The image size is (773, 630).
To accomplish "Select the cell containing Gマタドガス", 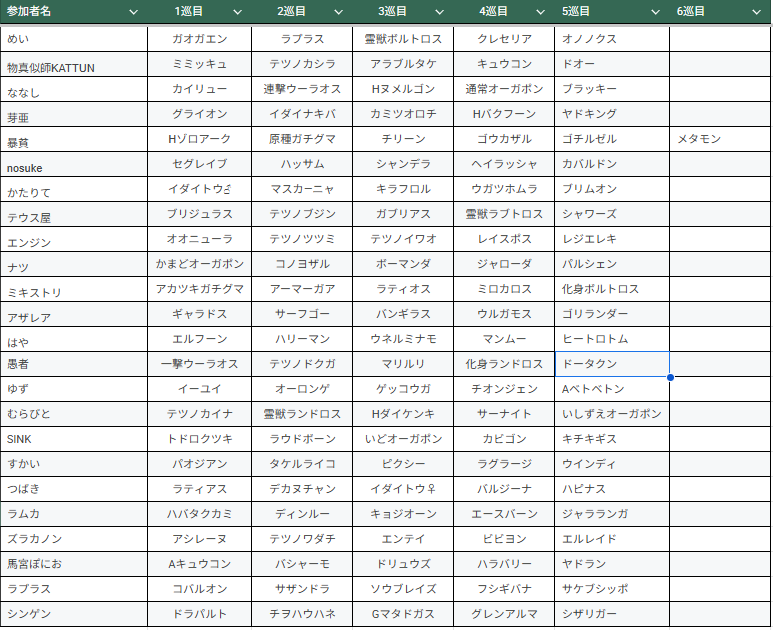I will [x=403, y=614].
